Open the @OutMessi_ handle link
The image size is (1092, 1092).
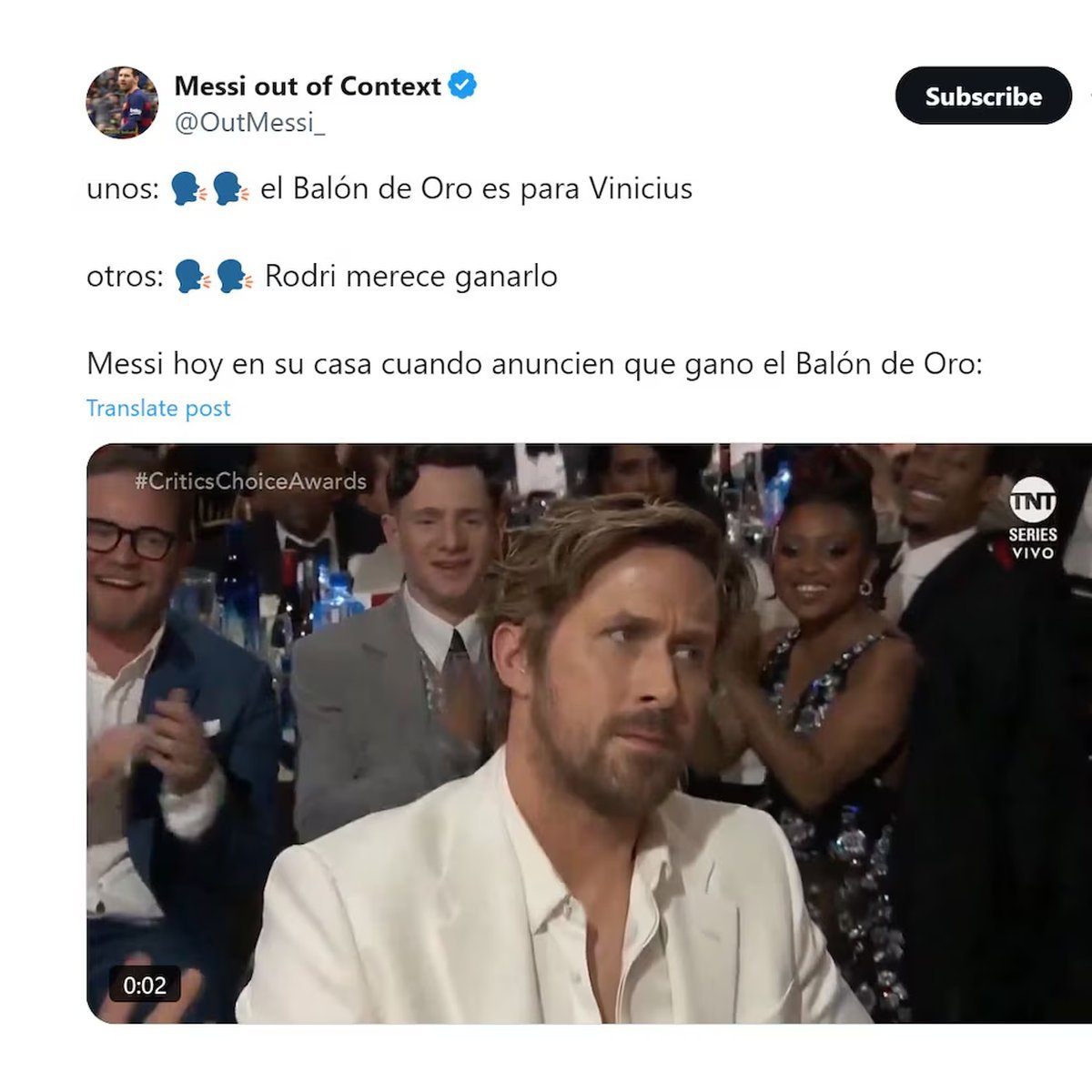click(249, 122)
